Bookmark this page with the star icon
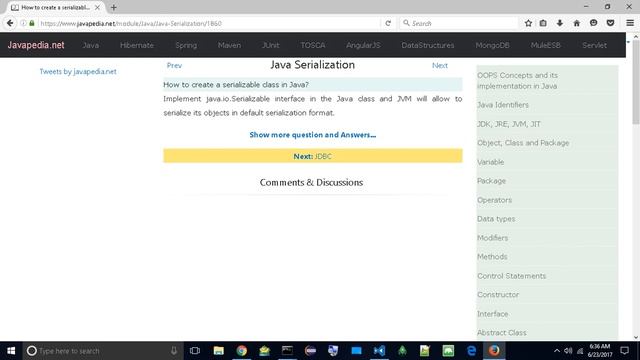The width and height of the screenshot is (640, 360). click(528, 23)
